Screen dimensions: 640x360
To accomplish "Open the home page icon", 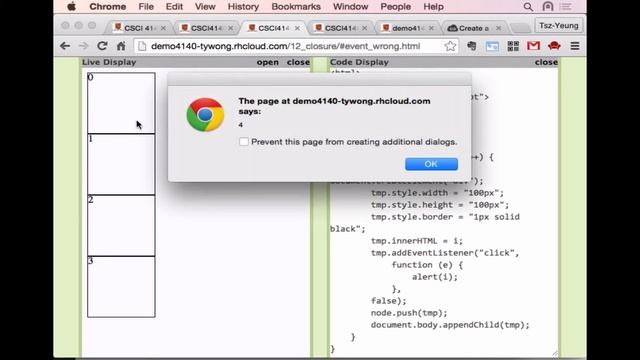I will 121,46.
